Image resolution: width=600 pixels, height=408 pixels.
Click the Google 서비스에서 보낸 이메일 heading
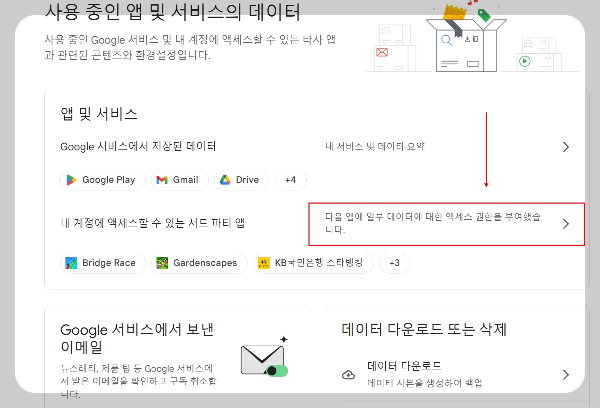(x=137, y=338)
